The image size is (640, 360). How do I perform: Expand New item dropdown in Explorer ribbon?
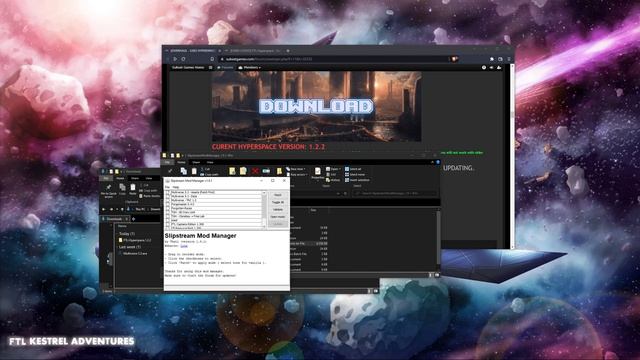coord(296,169)
